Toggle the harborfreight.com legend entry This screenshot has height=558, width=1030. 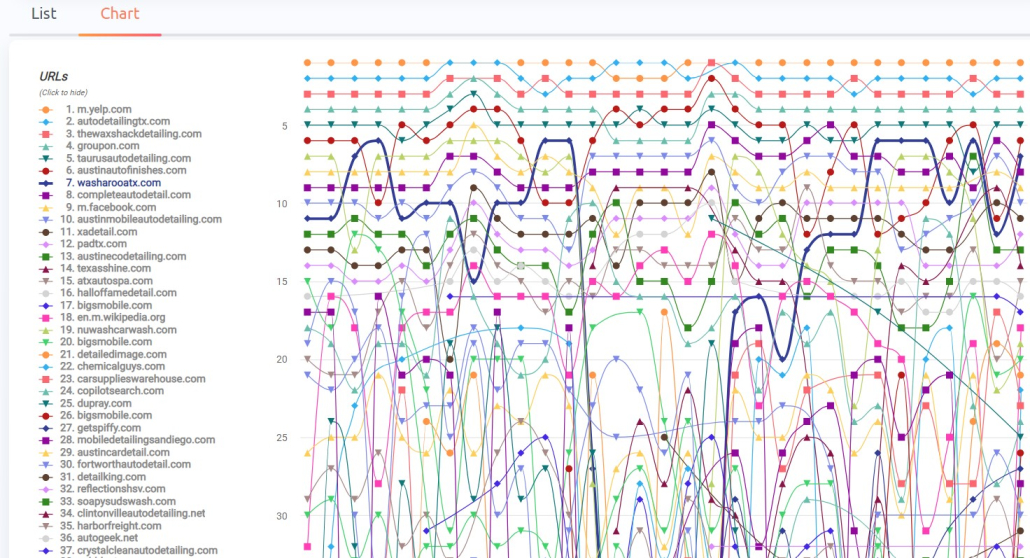[x=110, y=526]
